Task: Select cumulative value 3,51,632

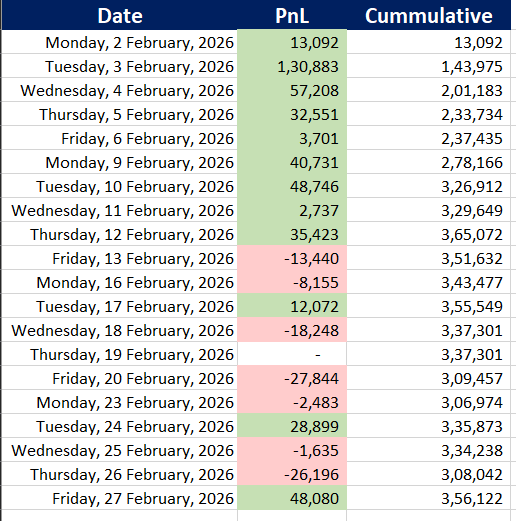Action: (x=429, y=258)
